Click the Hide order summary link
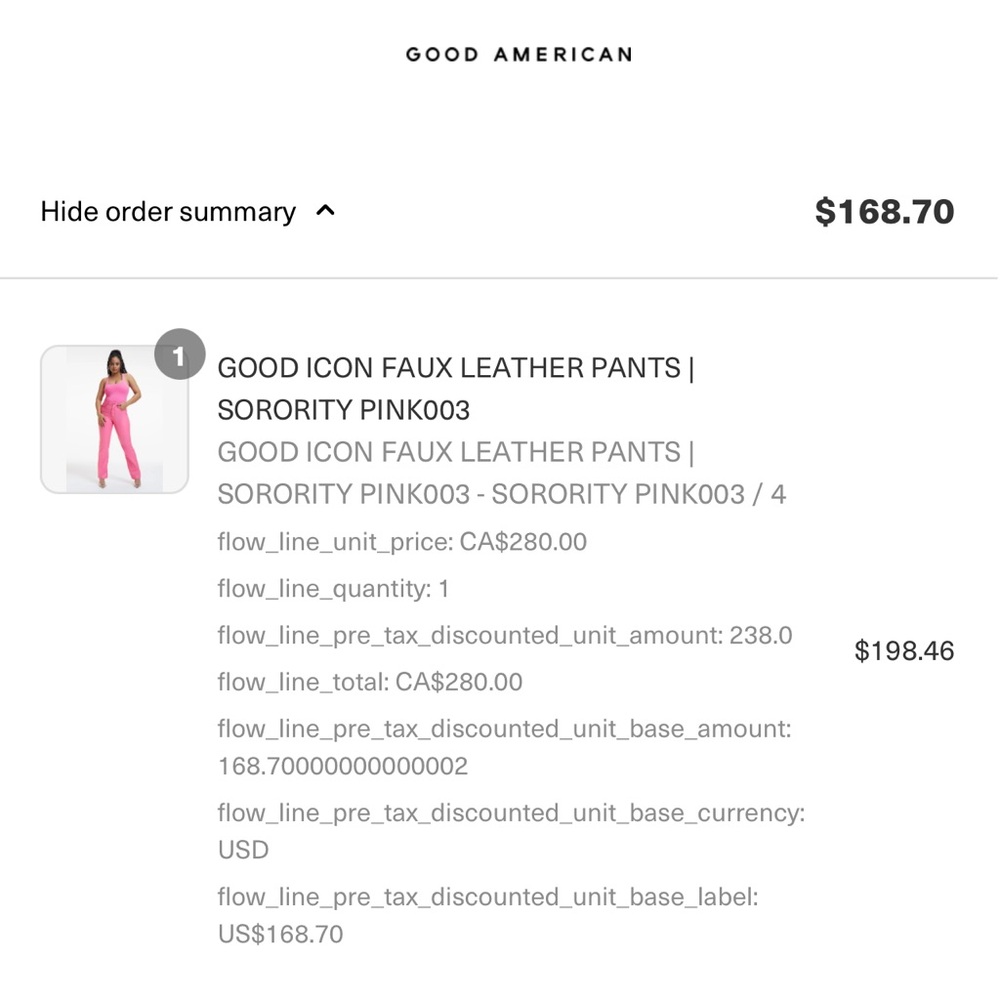 166,211
